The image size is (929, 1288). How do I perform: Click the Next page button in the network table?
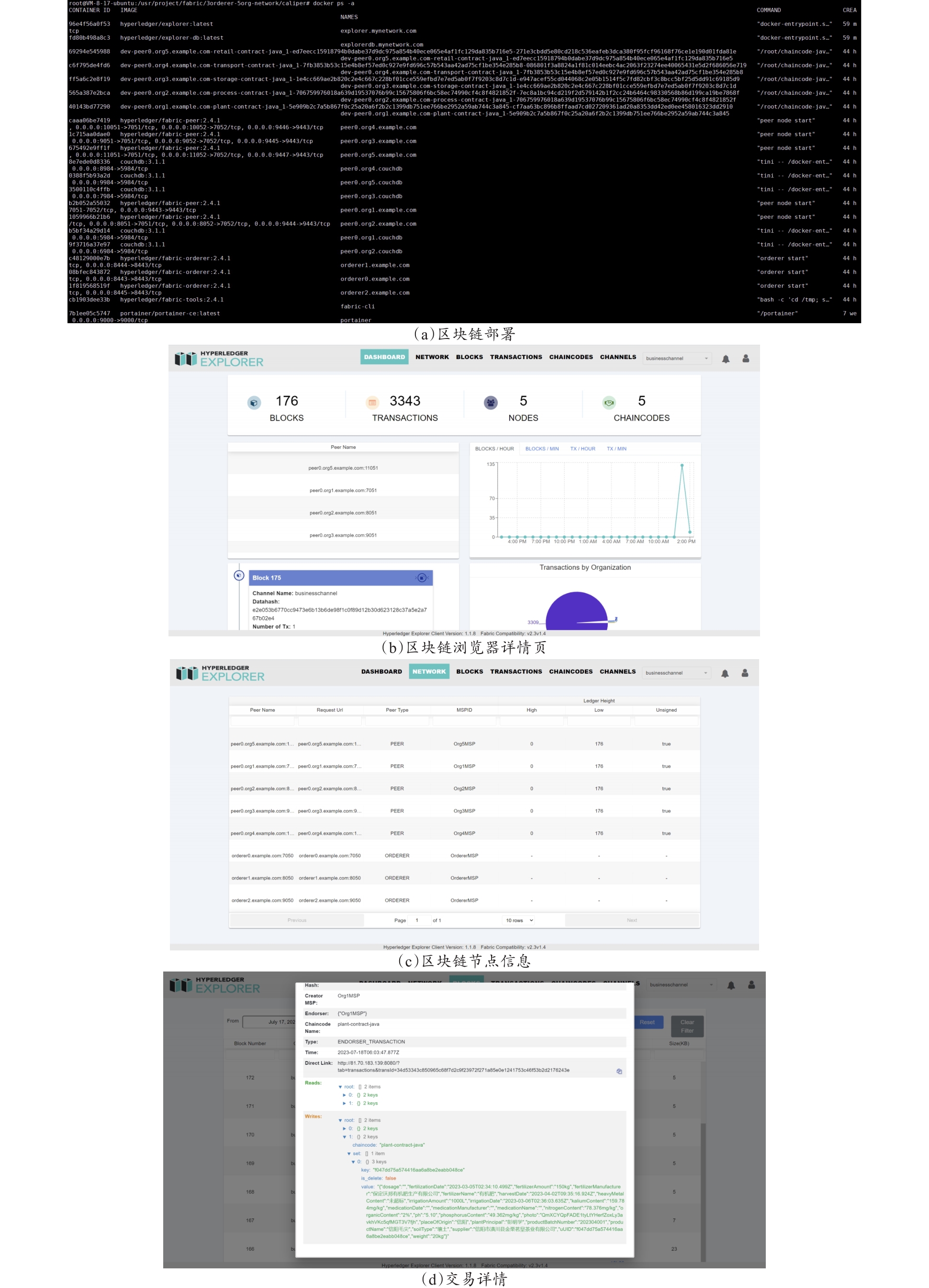coord(632,921)
